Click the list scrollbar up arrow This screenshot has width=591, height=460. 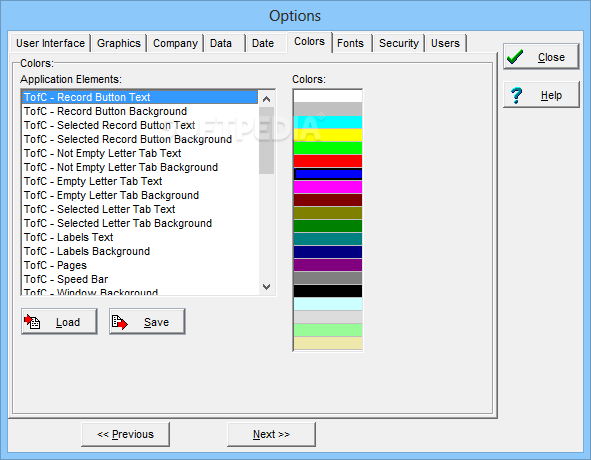[266, 99]
